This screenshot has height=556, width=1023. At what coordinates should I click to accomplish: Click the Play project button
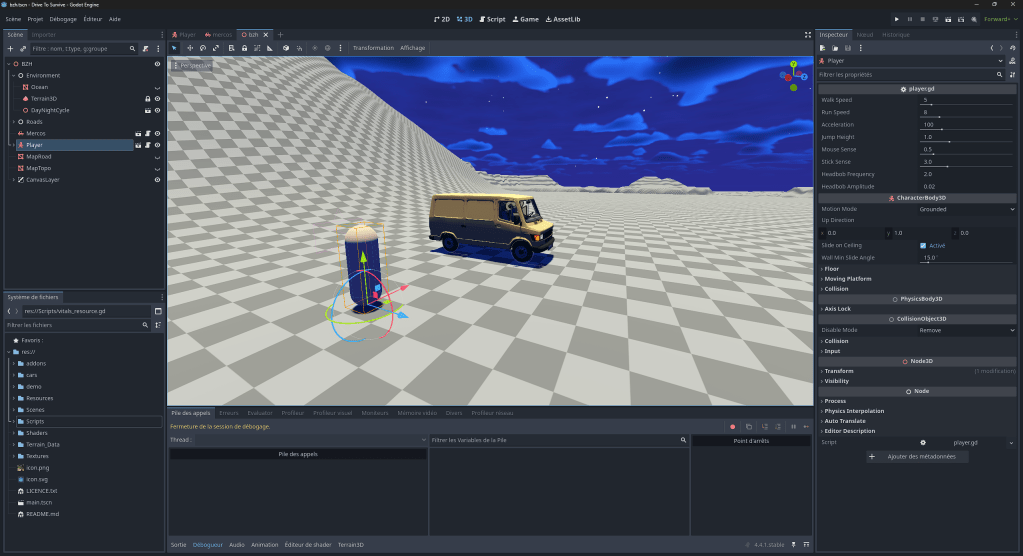(x=896, y=19)
